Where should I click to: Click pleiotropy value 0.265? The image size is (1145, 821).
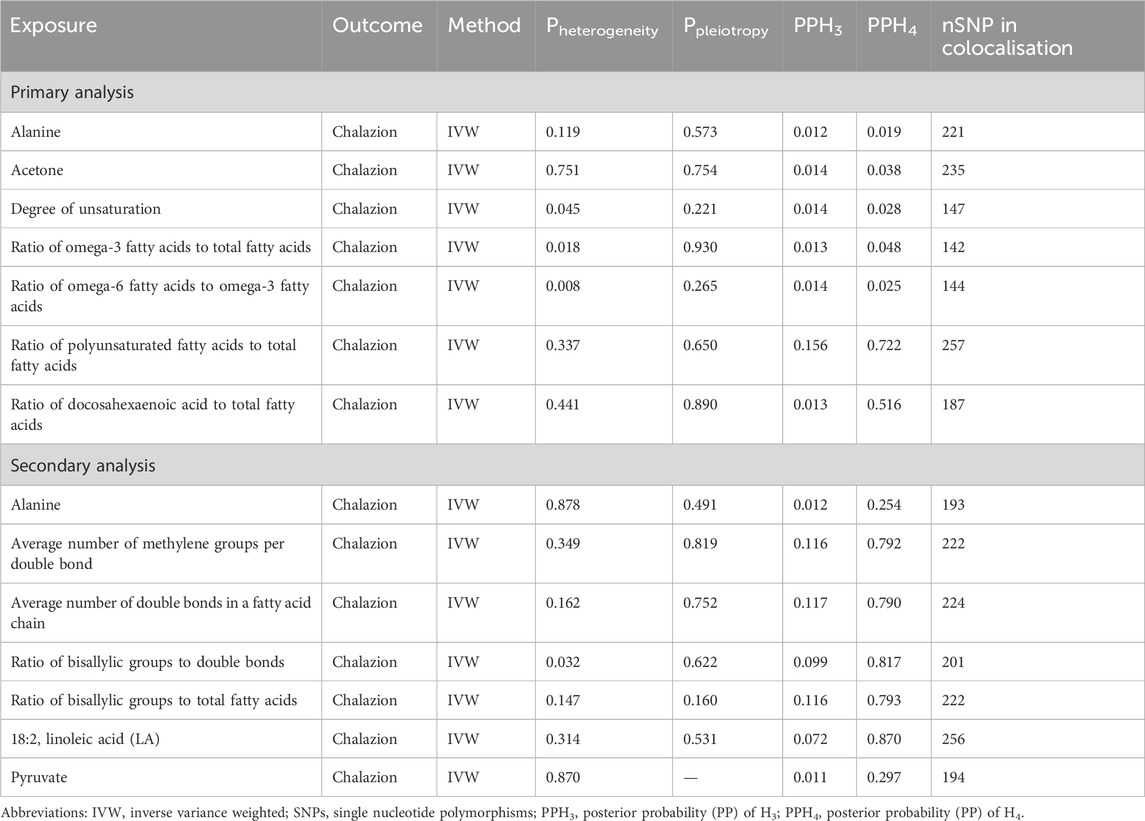coord(700,286)
